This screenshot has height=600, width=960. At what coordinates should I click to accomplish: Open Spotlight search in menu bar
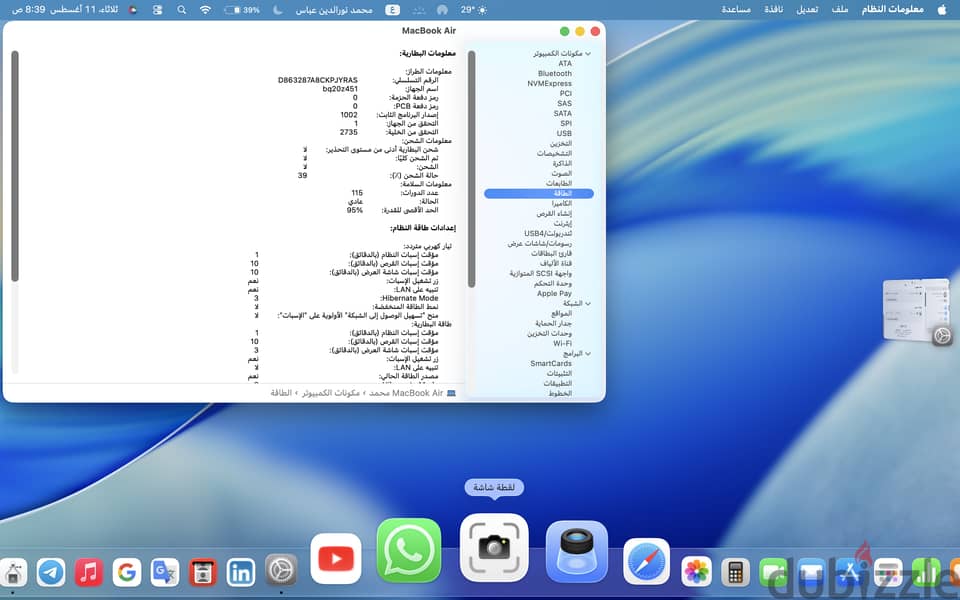[x=182, y=10]
